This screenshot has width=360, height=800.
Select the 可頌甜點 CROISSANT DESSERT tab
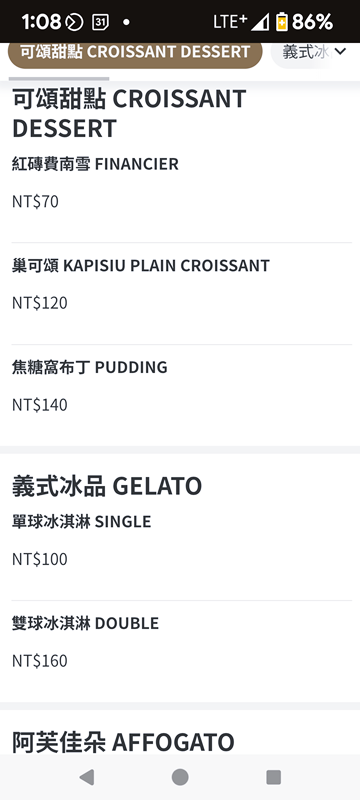click(135, 52)
